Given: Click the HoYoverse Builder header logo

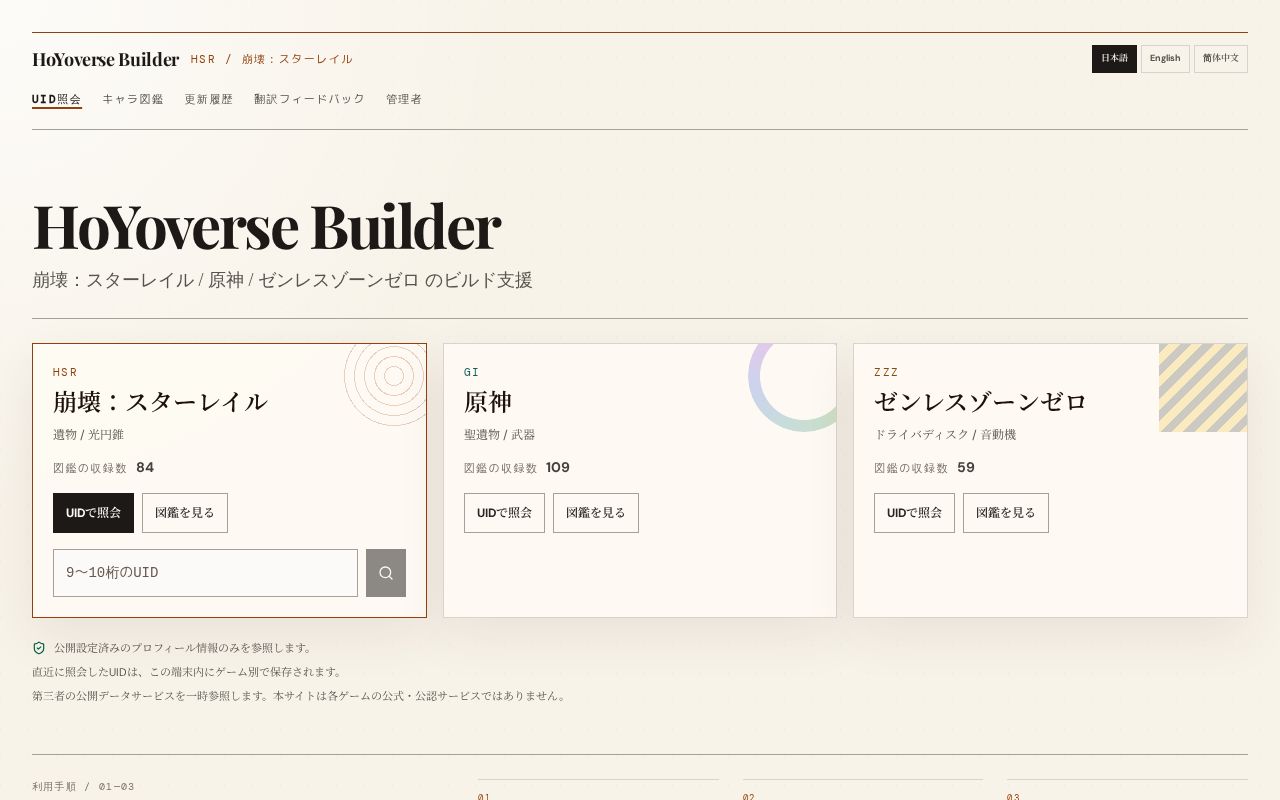Looking at the screenshot, I should click(x=105, y=59).
